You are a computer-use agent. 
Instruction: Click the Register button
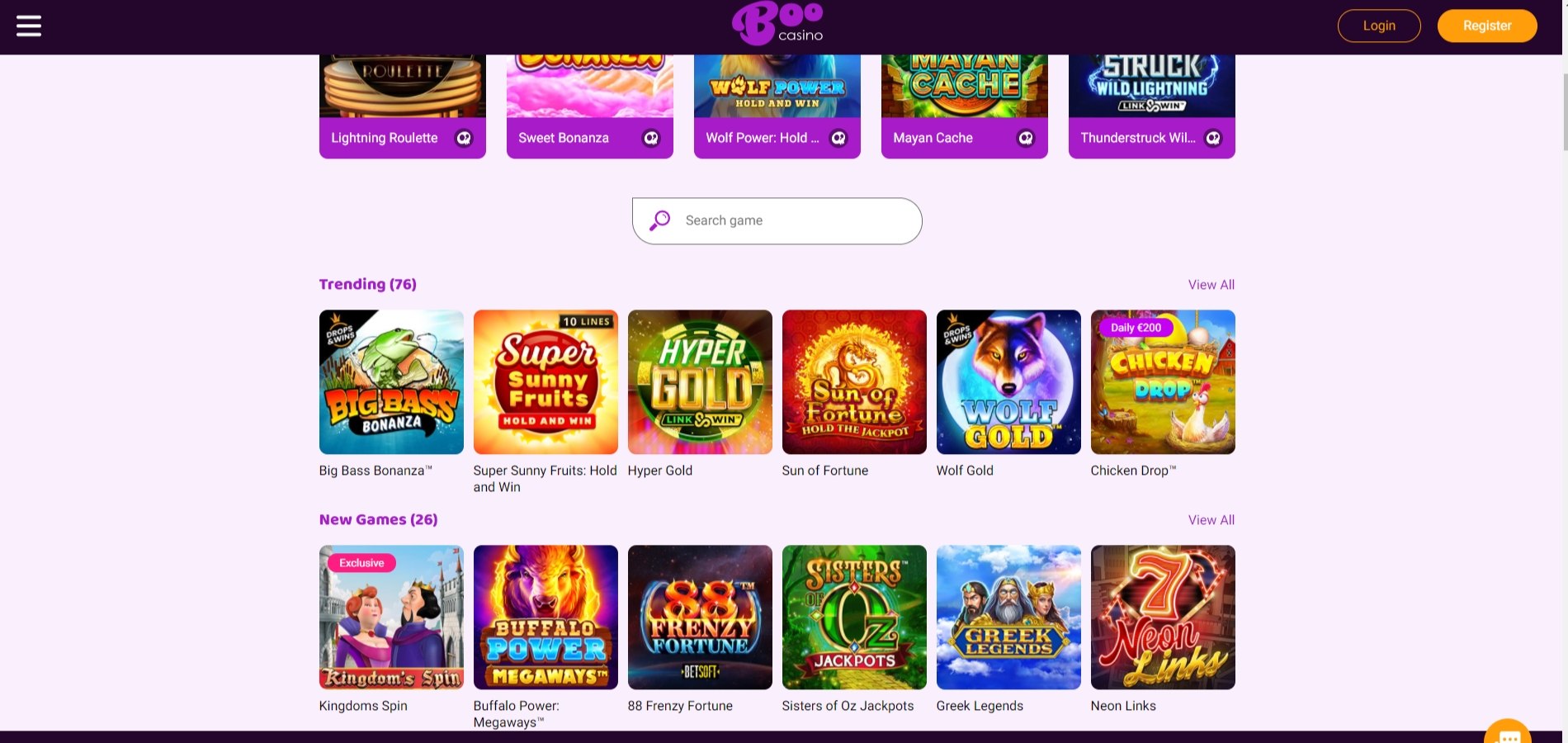tap(1487, 26)
